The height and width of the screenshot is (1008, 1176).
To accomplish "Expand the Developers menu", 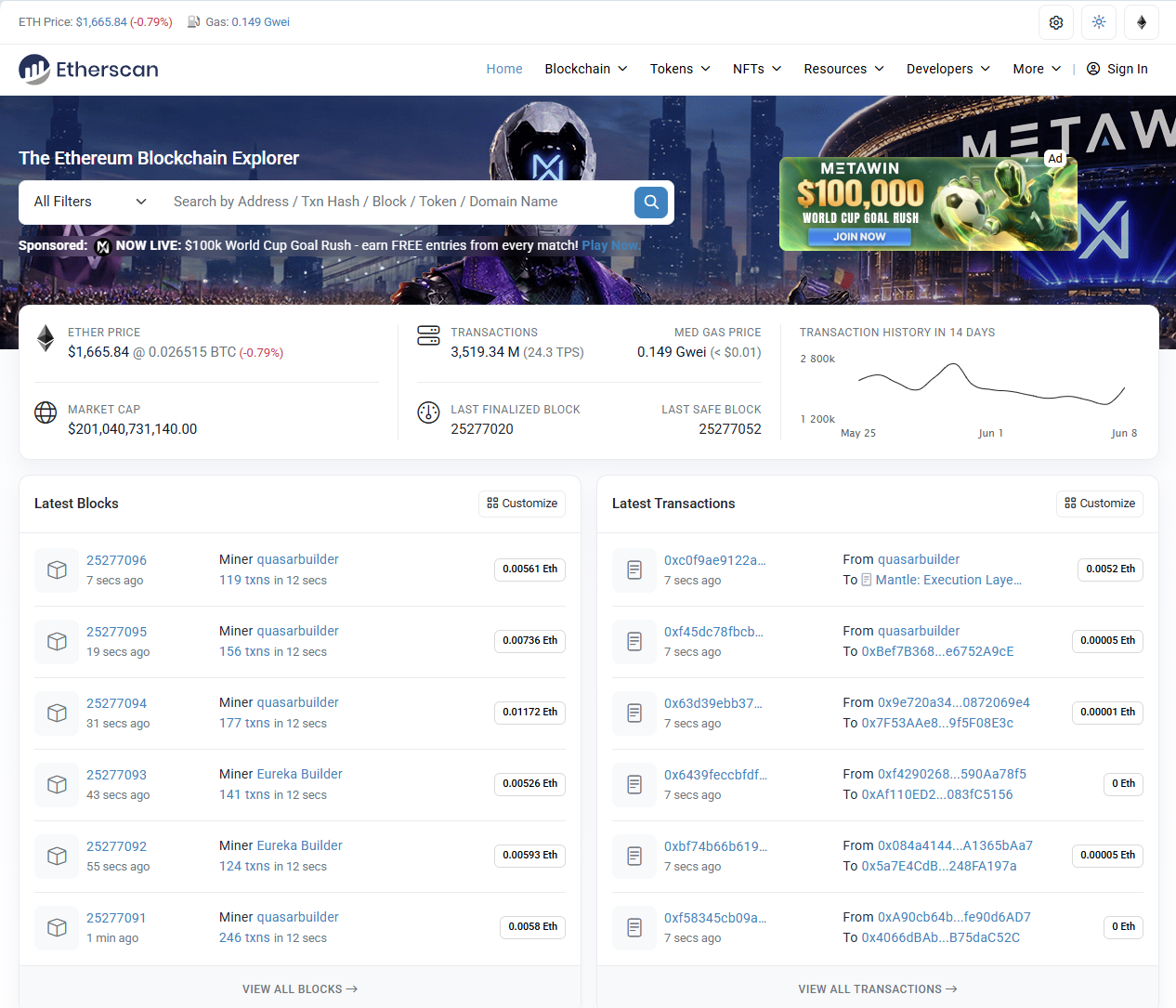I will click(948, 69).
